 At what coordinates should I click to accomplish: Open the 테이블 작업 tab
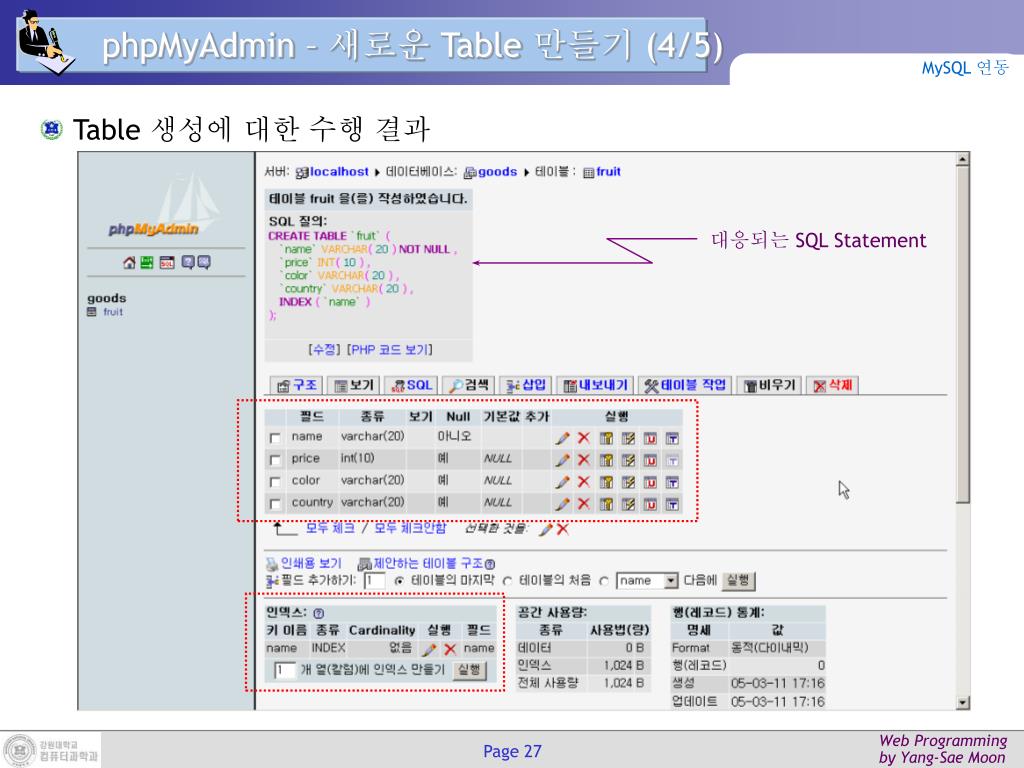pos(684,385)
